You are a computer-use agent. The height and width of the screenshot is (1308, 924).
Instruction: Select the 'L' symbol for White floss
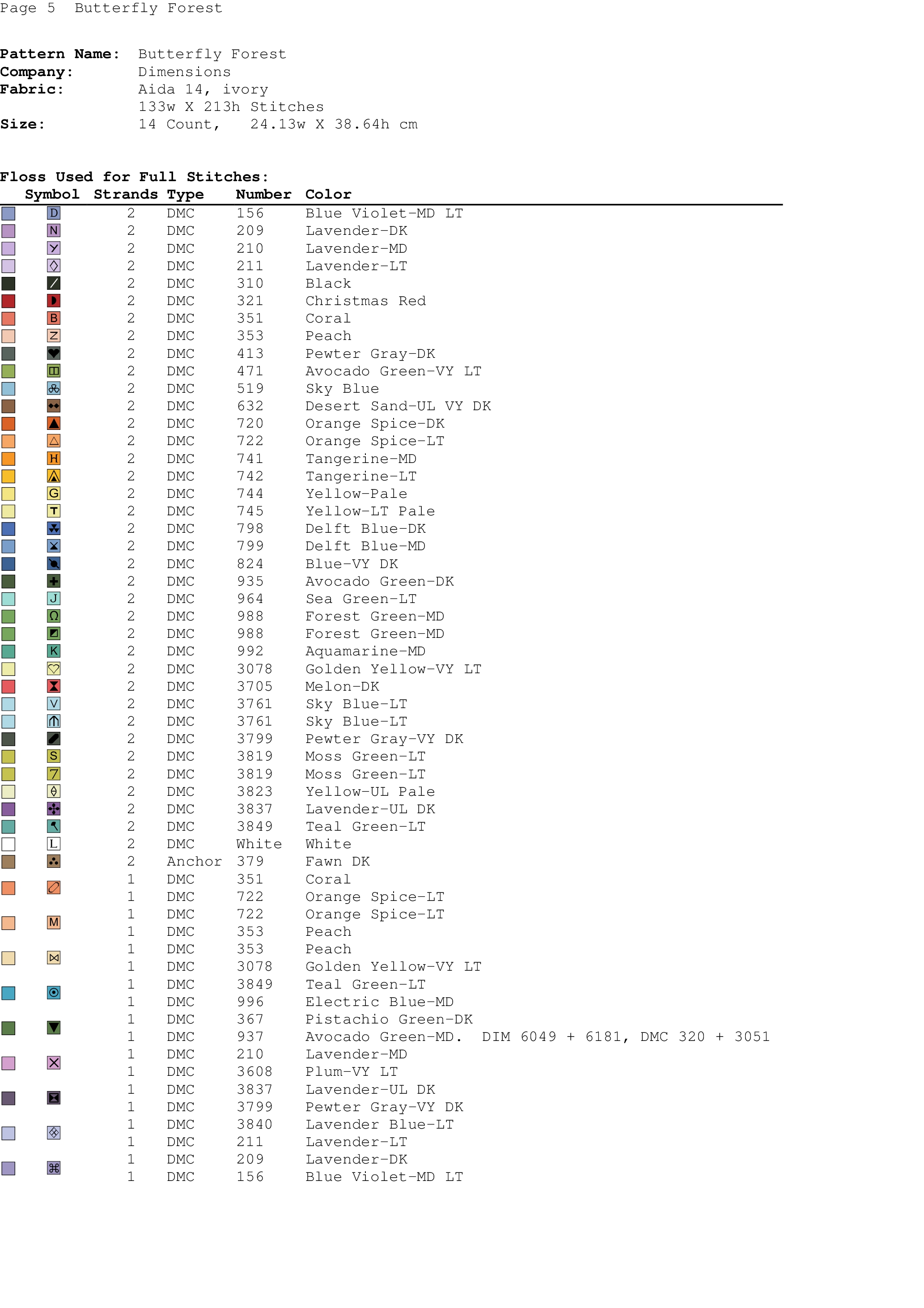pyautogui.click(x=54, y=844)
